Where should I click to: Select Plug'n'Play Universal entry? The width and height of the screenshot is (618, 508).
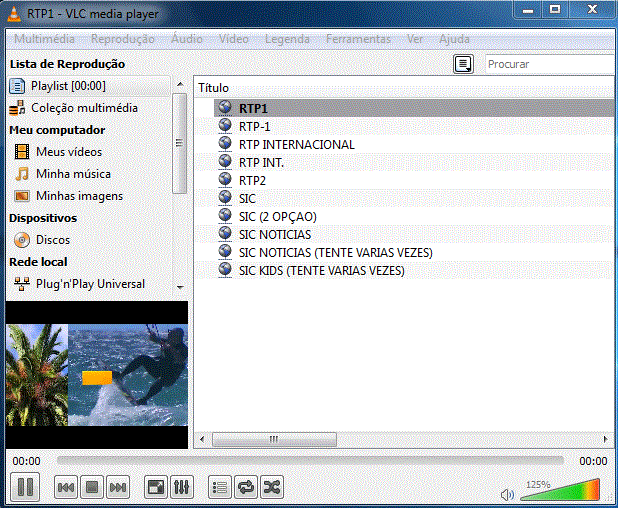(x=90, y=284)
